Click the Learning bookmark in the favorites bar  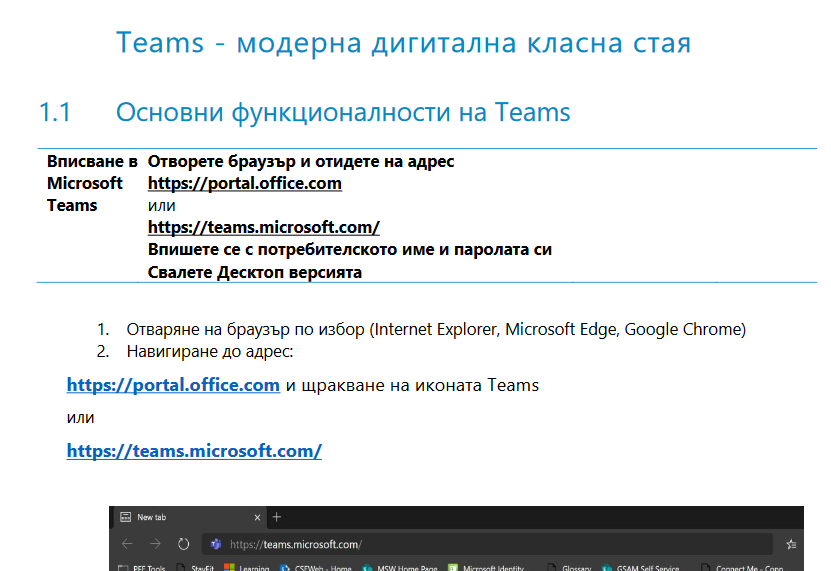(x=248, y=567)
